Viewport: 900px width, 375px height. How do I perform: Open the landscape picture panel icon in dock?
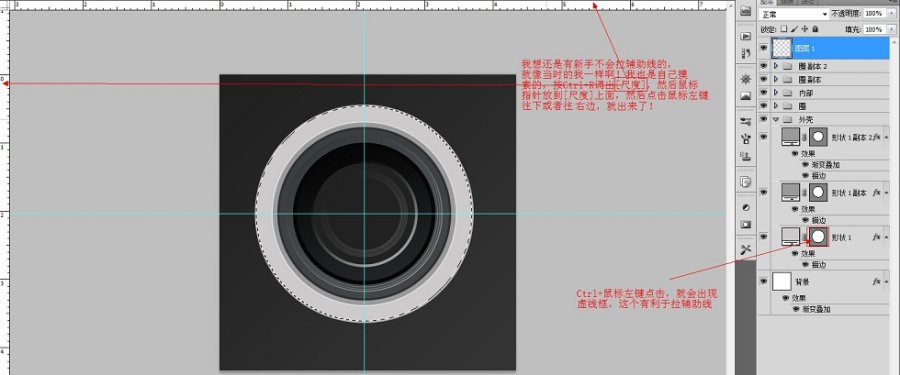pyautogui.click(x=746, y=96)
